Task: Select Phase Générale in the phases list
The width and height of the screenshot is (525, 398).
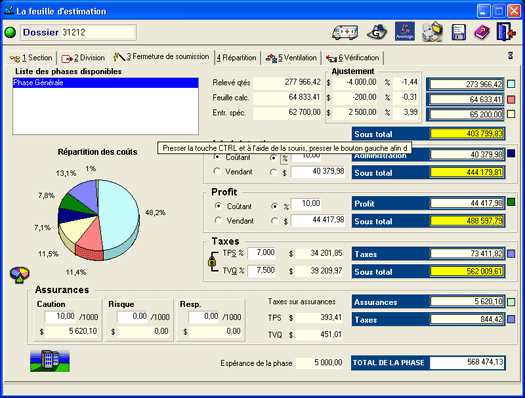Action: tap(105, 83)
